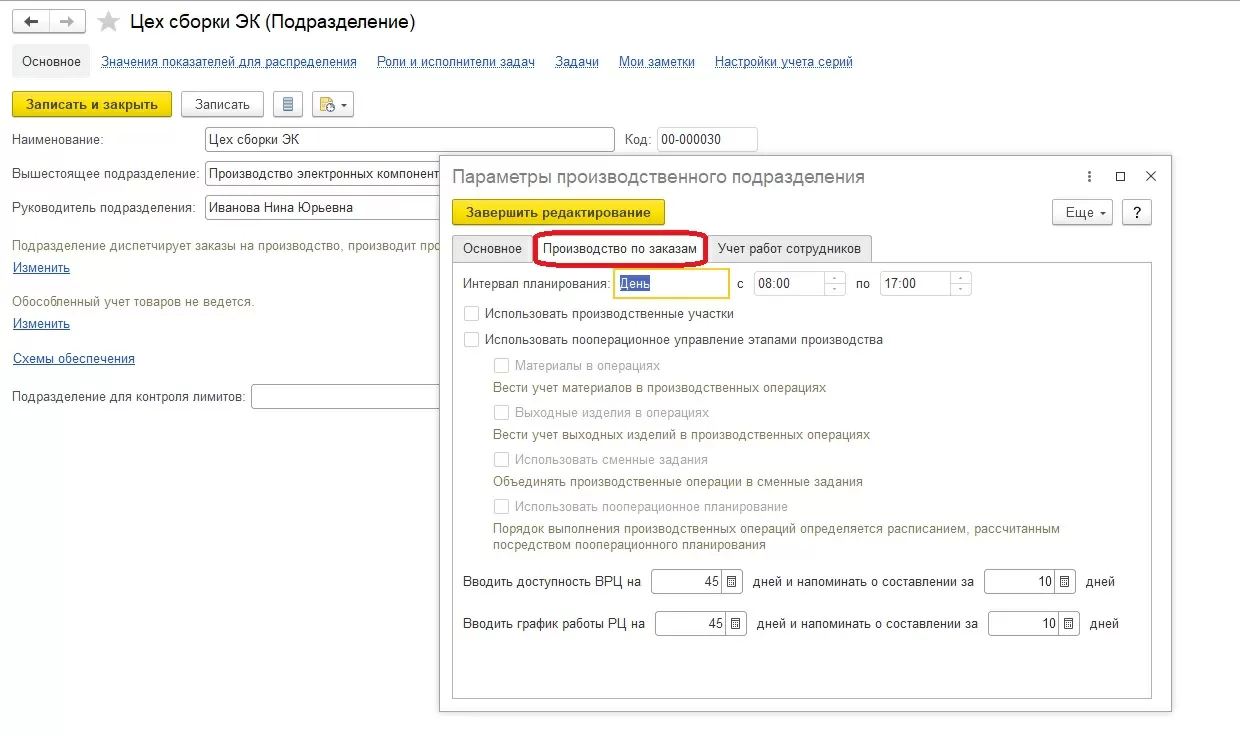The width and height of the screenshot is (1240, 736).
Task: Click the Наименование field Цех сборки ЭК
Action: (410, 139)
